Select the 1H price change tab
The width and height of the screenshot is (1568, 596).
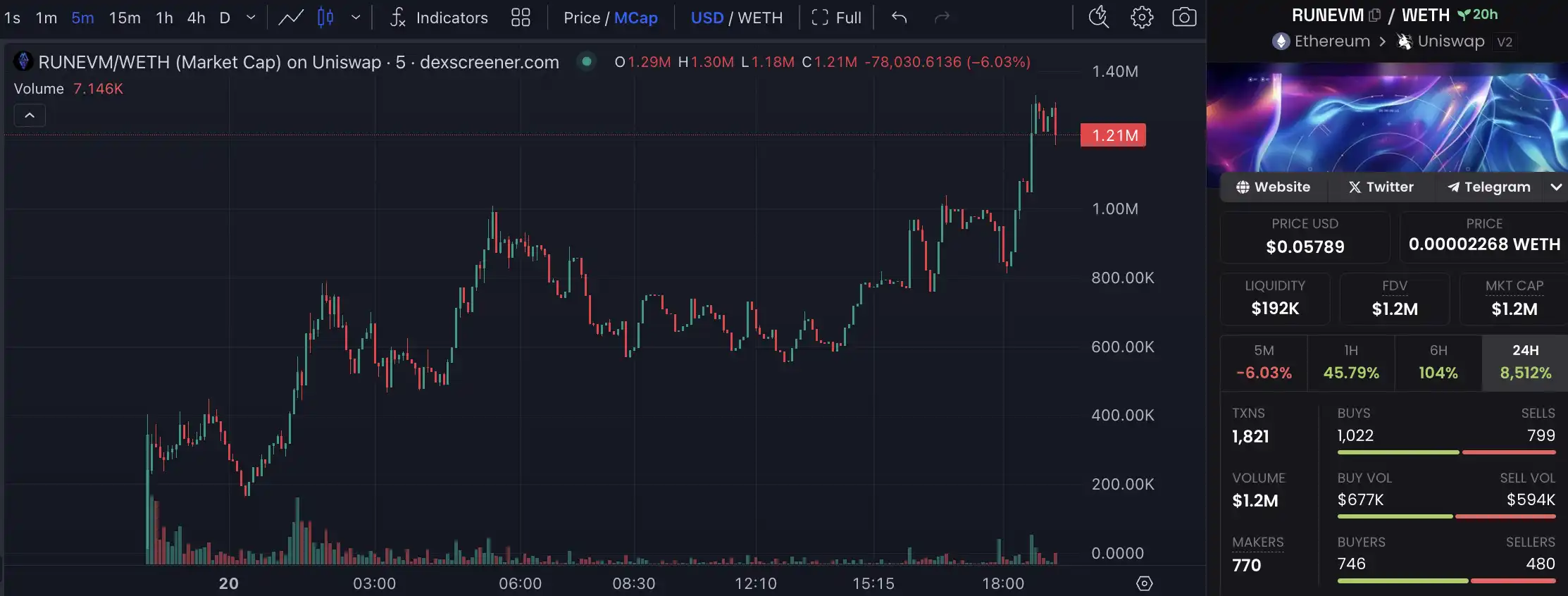point(1350,363)
